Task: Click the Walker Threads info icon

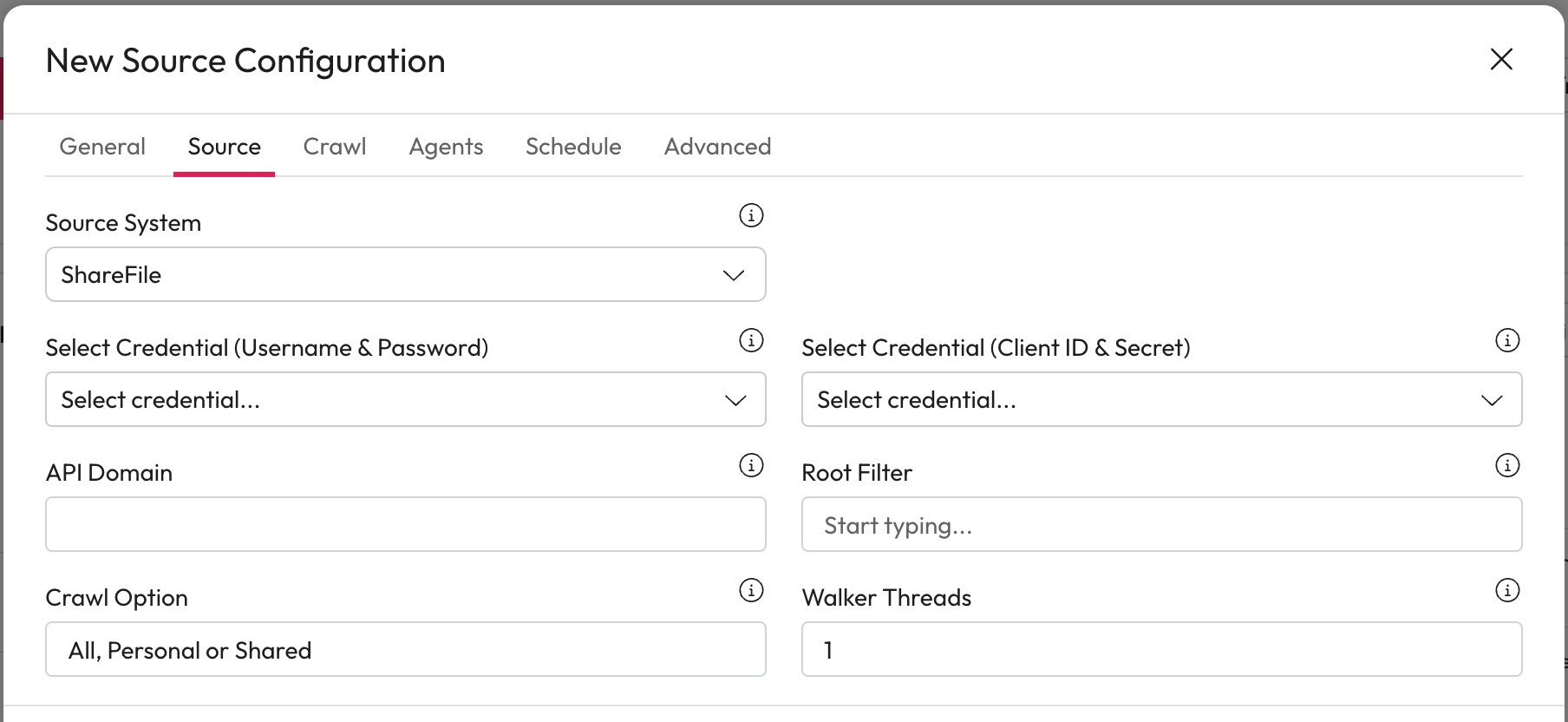Action: 1507,590
